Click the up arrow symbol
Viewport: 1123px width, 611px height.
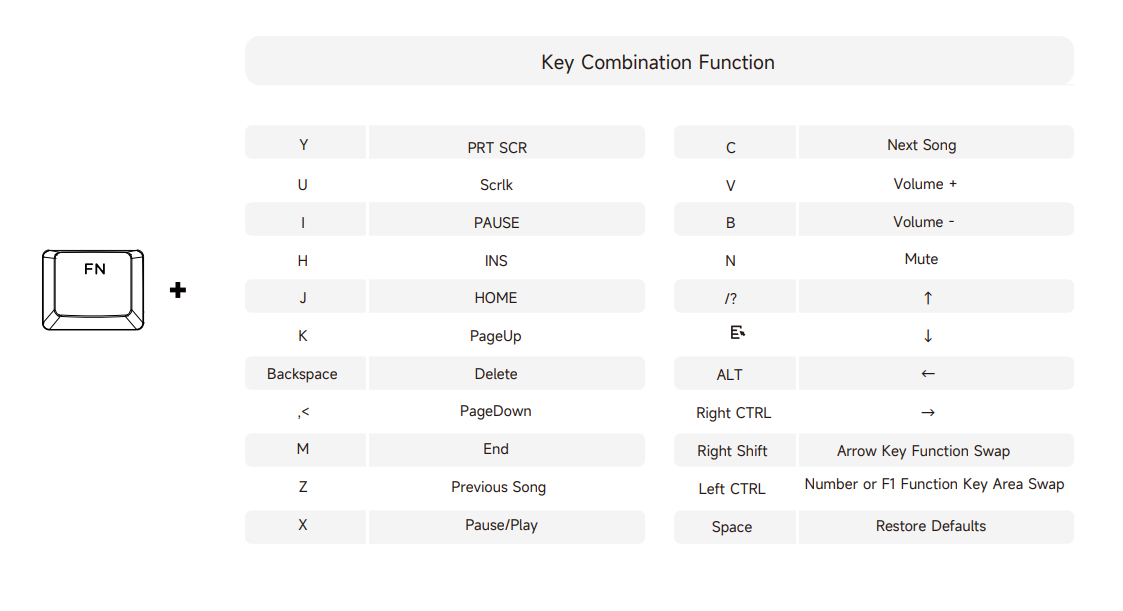pyautogui.click(x=927, y=298)
